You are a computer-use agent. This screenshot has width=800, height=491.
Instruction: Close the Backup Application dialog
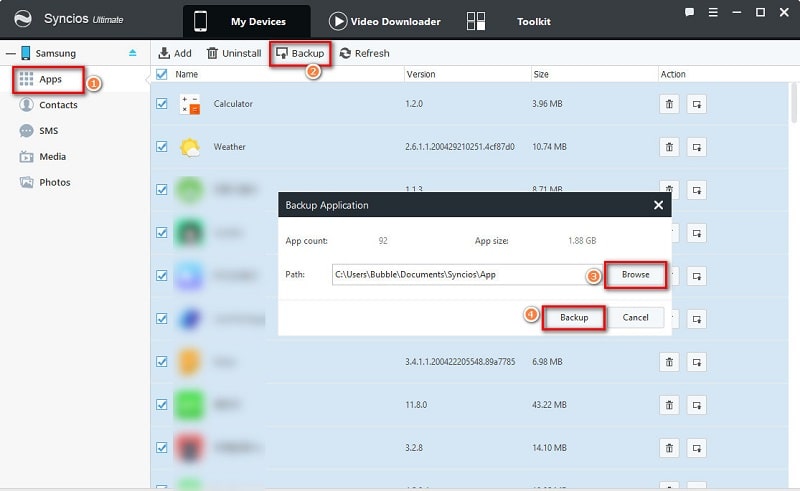tap(658, 205)
